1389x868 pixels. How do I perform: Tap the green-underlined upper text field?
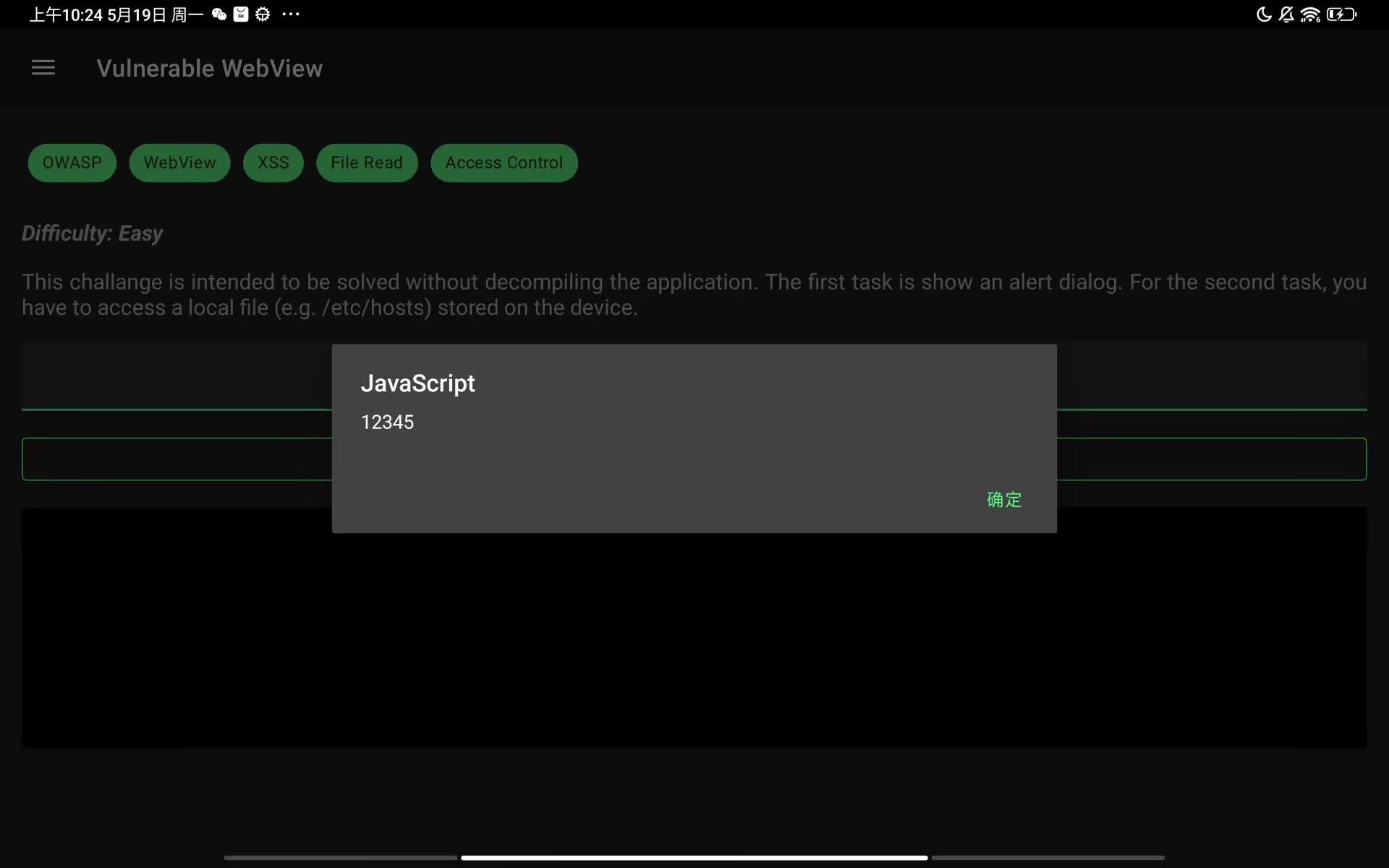[177, 376]
